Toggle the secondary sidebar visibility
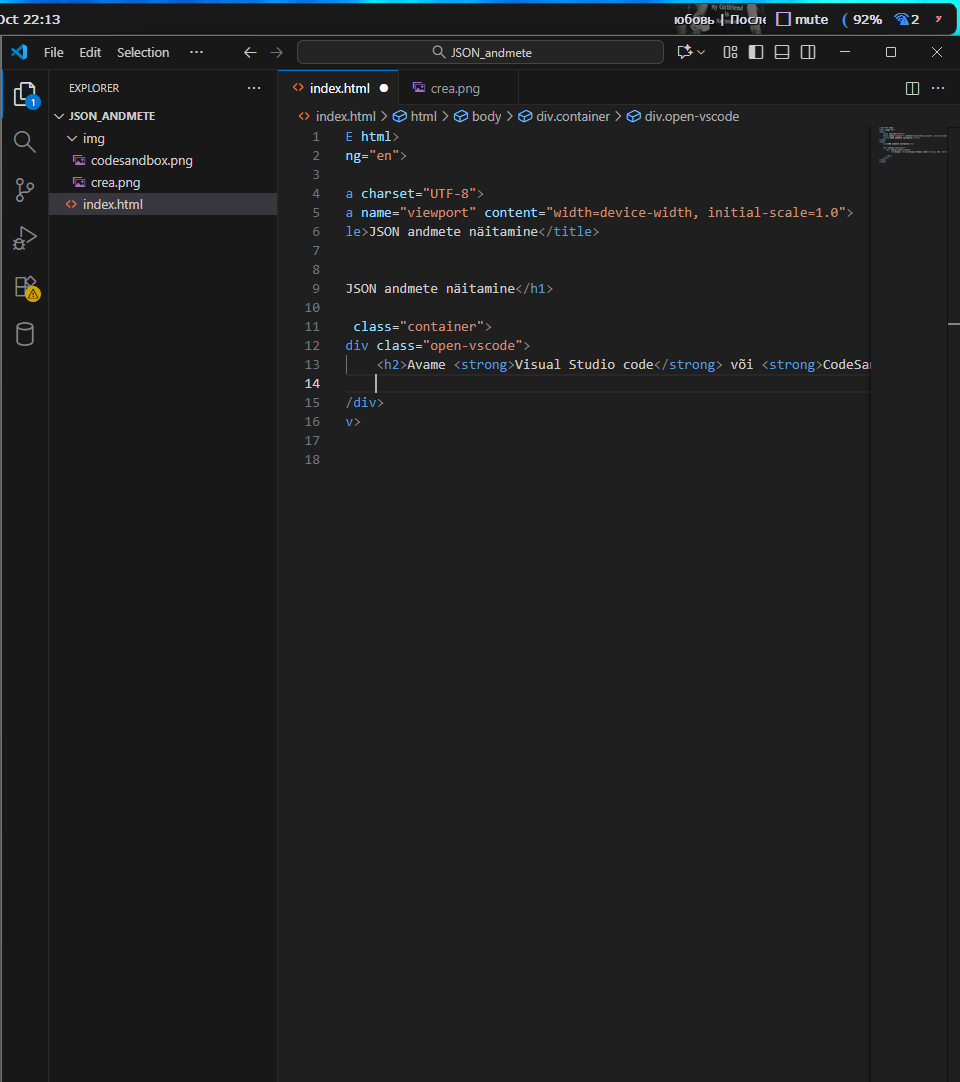This screenshot has height=1082, width=960. pyautogui.click(x=807, y=52)
